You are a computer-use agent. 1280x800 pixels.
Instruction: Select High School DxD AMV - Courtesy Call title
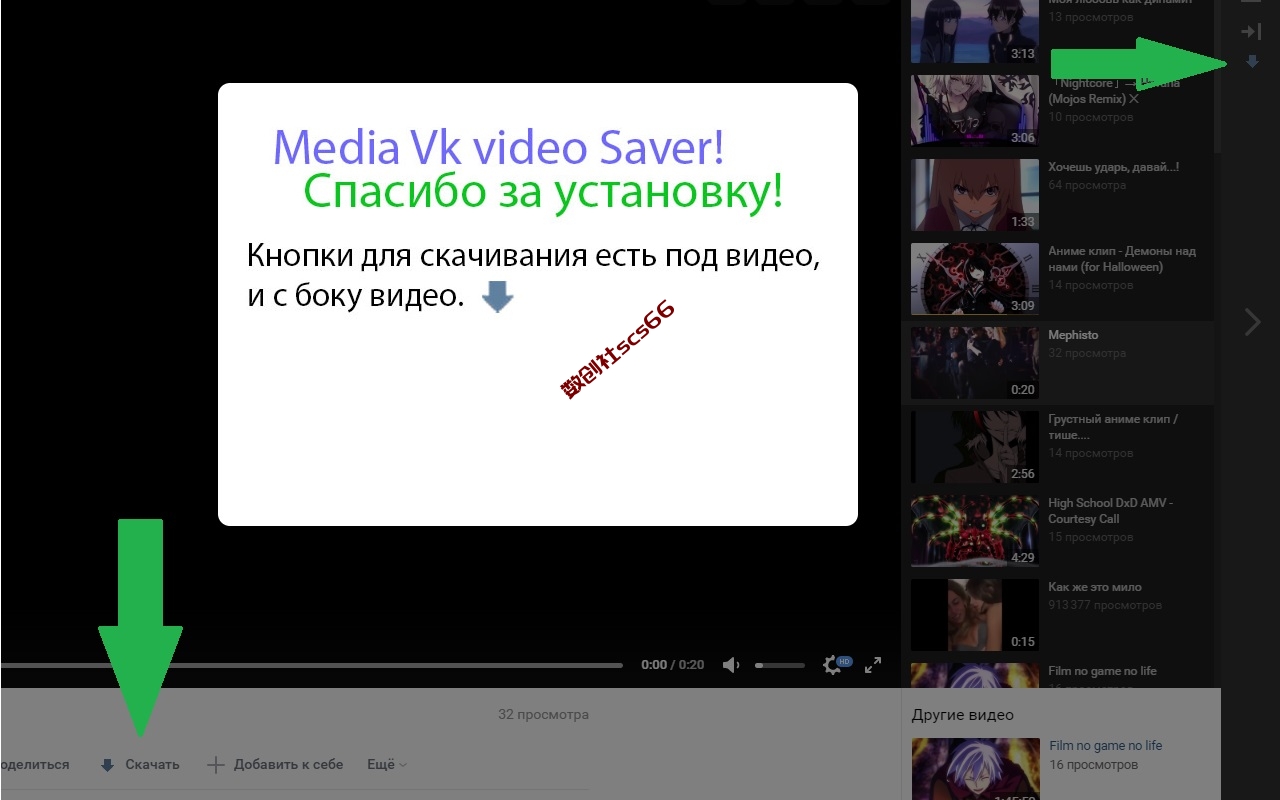[x=1110, y=511]
